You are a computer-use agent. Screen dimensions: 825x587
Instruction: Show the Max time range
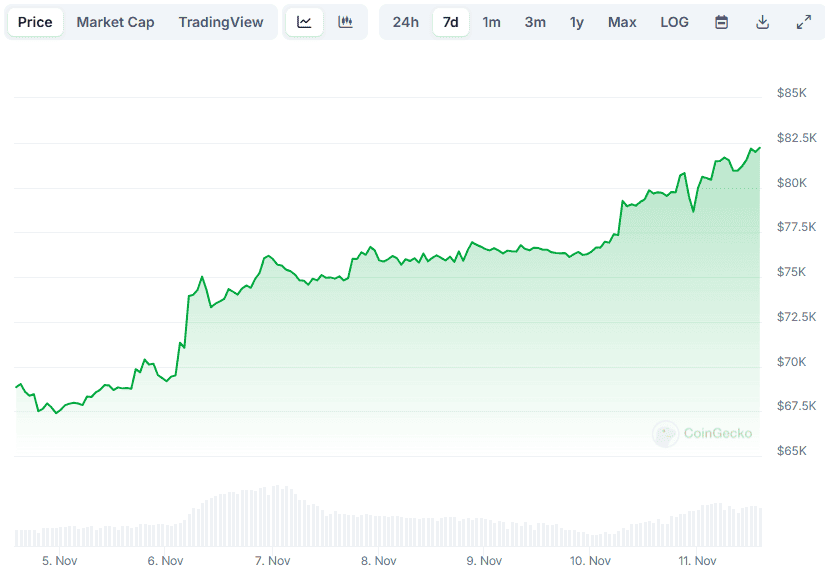622,22
